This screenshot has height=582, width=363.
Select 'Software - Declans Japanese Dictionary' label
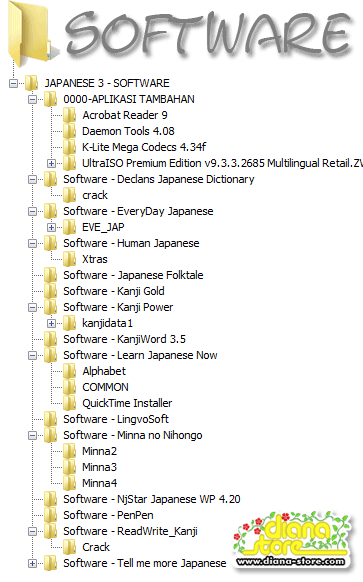(159, 179)
